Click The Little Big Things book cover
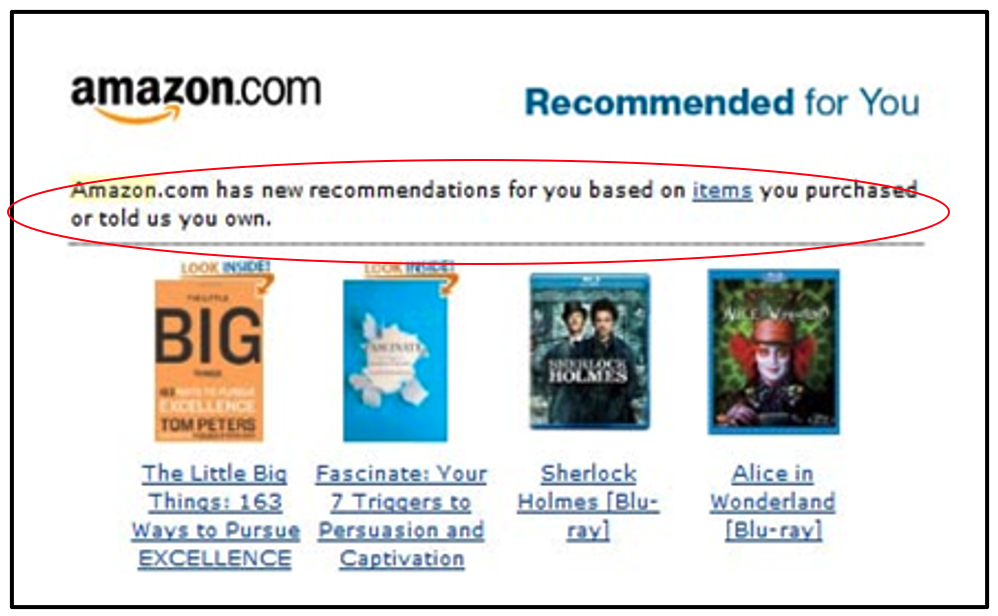 click(209, 361)
